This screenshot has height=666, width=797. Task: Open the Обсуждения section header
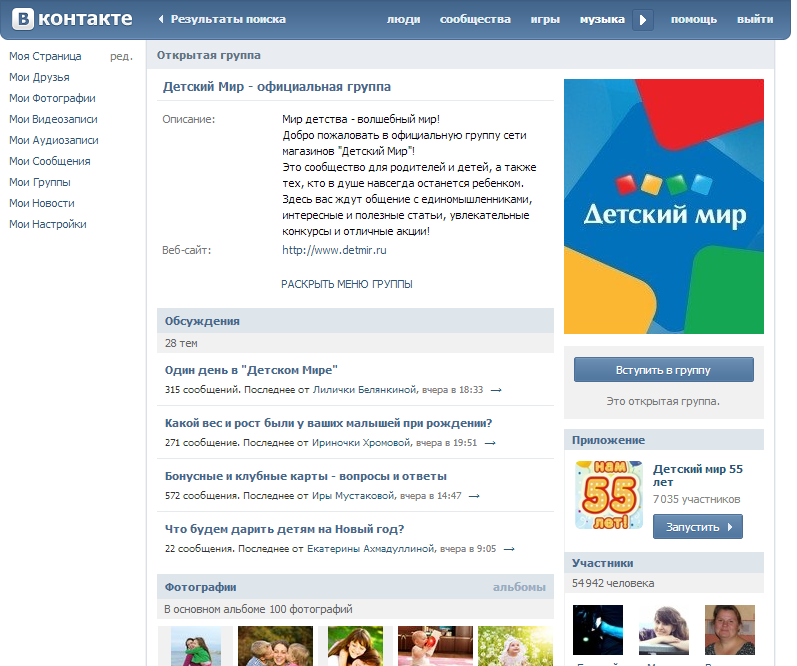click(202, 321)
